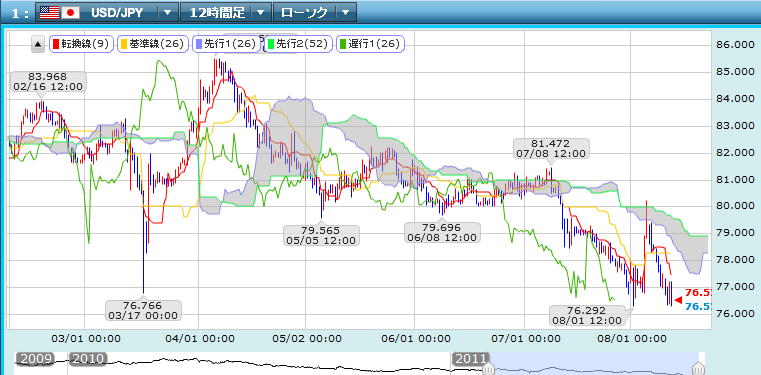Image resolution: width=761 pixels, height=375 pixels.
Task: Click the 83.968 02/16 12:00 price label
Action: (x=48, y=82)
